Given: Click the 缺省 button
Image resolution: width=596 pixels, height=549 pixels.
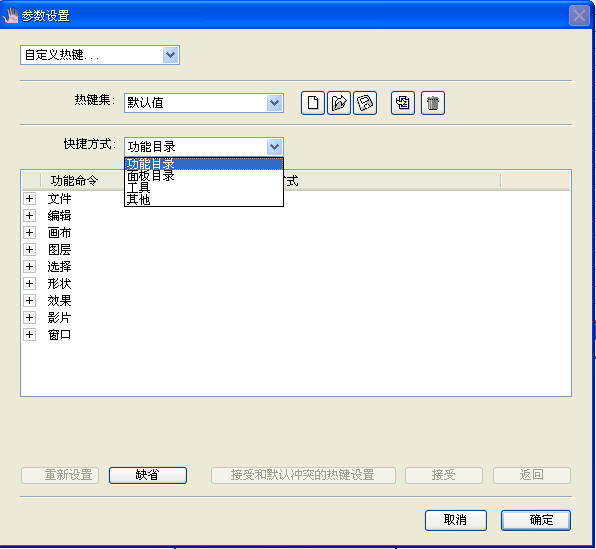Looking at the screenshot, I should pos(148,475).
